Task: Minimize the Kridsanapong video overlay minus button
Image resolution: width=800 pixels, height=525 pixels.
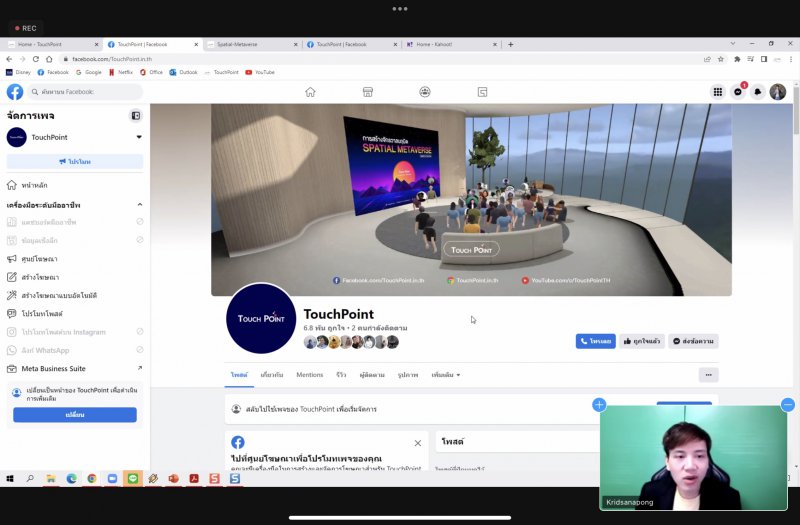Action: pyautogui.click(x=788, y=405)
